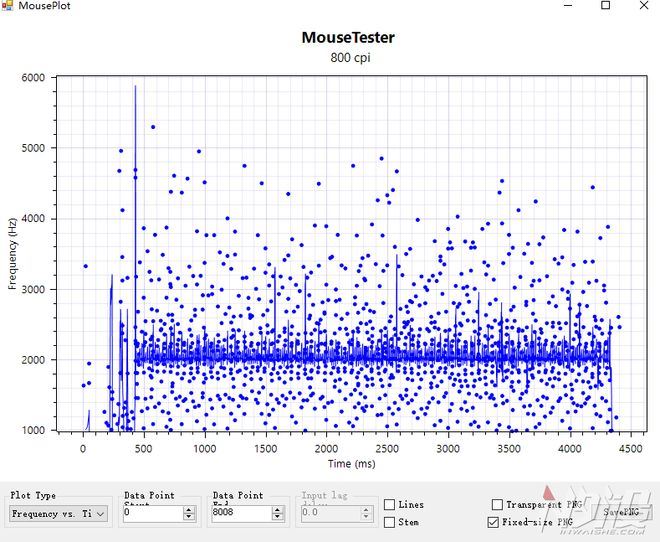Image resolution: width=660 pixels, height=542 pixels.
Task: Click the MouseTester chart title
Action: [x=348, y=37]
